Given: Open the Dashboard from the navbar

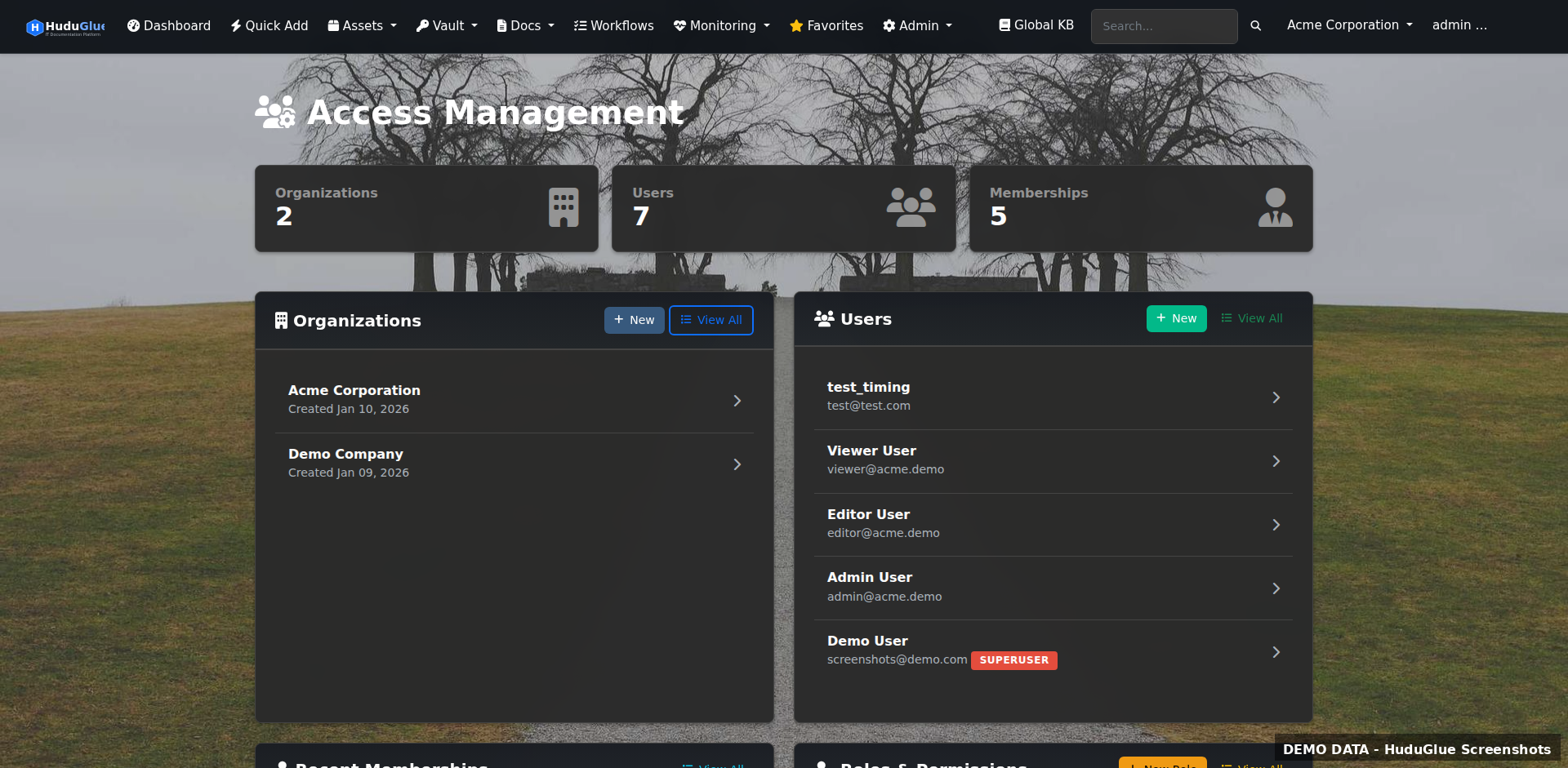Looking at the screenshot, I should pyautogui.click(x=168, y=25).
